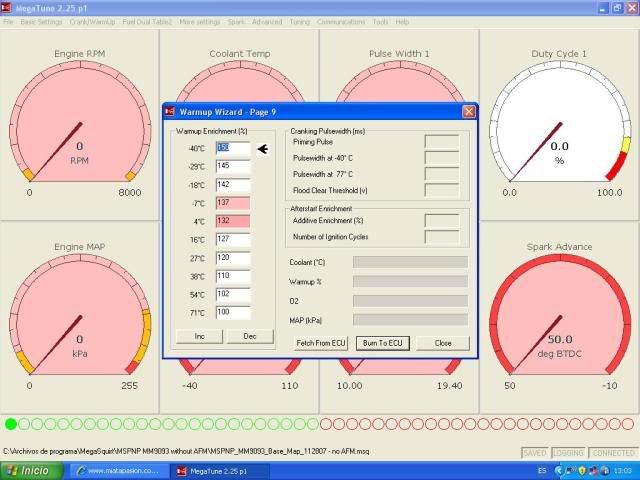Click the 16°C enrichment field showing 127
640x480 pixels.
click(x=233, y=240)
